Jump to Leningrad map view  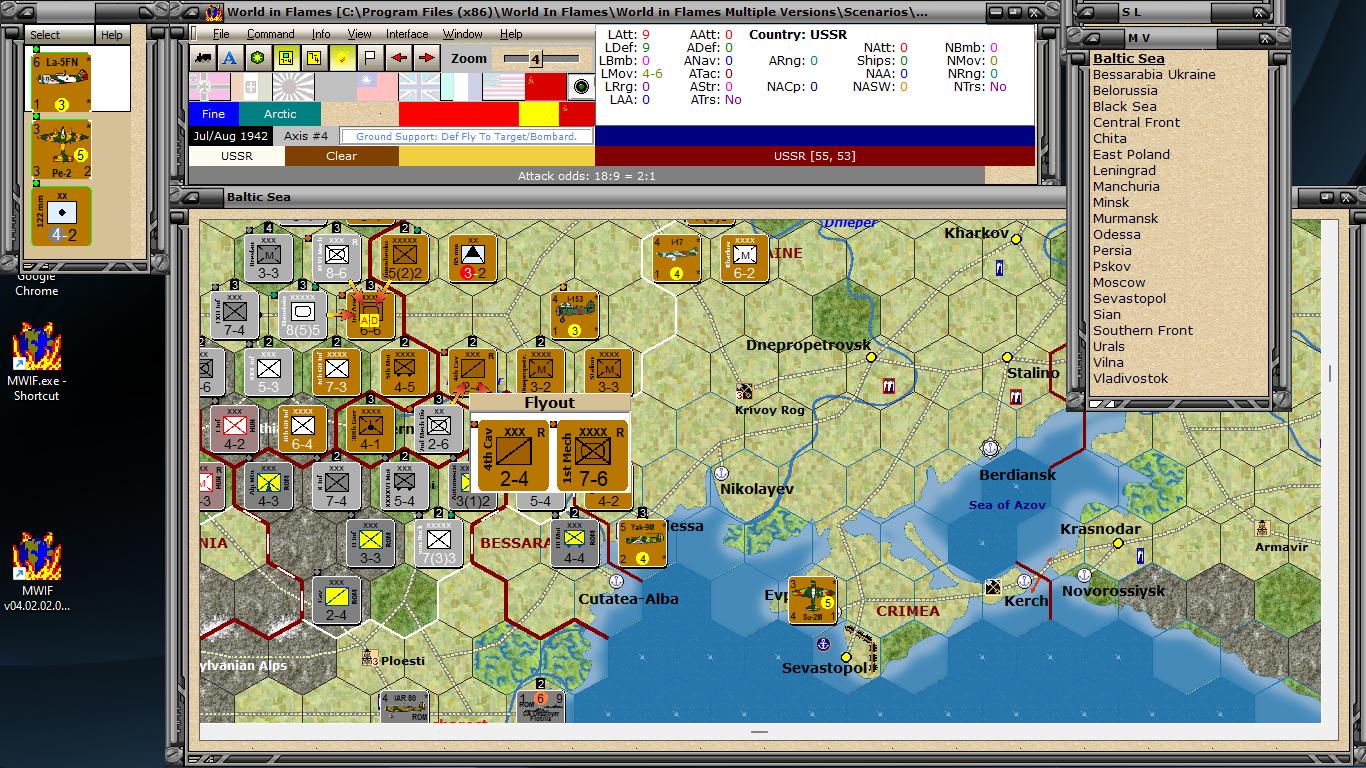coord(1126,171)
